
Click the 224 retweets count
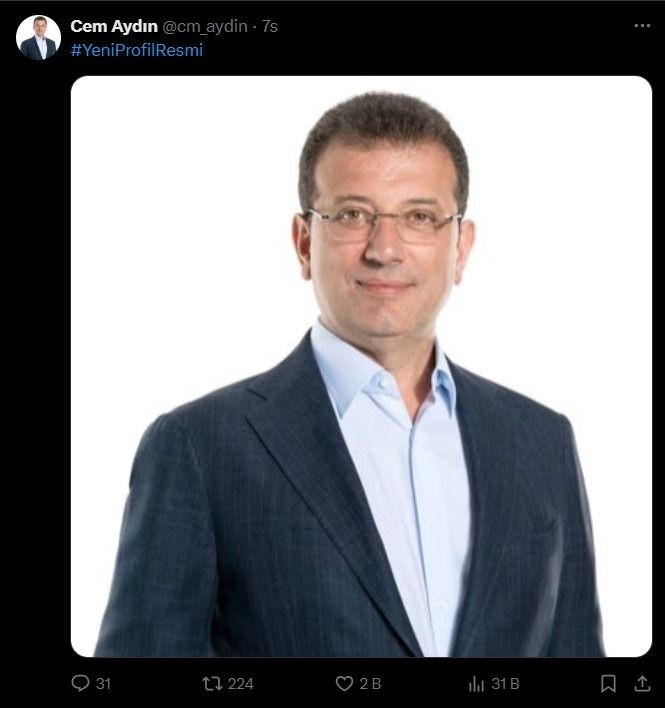click(x=241, y=684)
